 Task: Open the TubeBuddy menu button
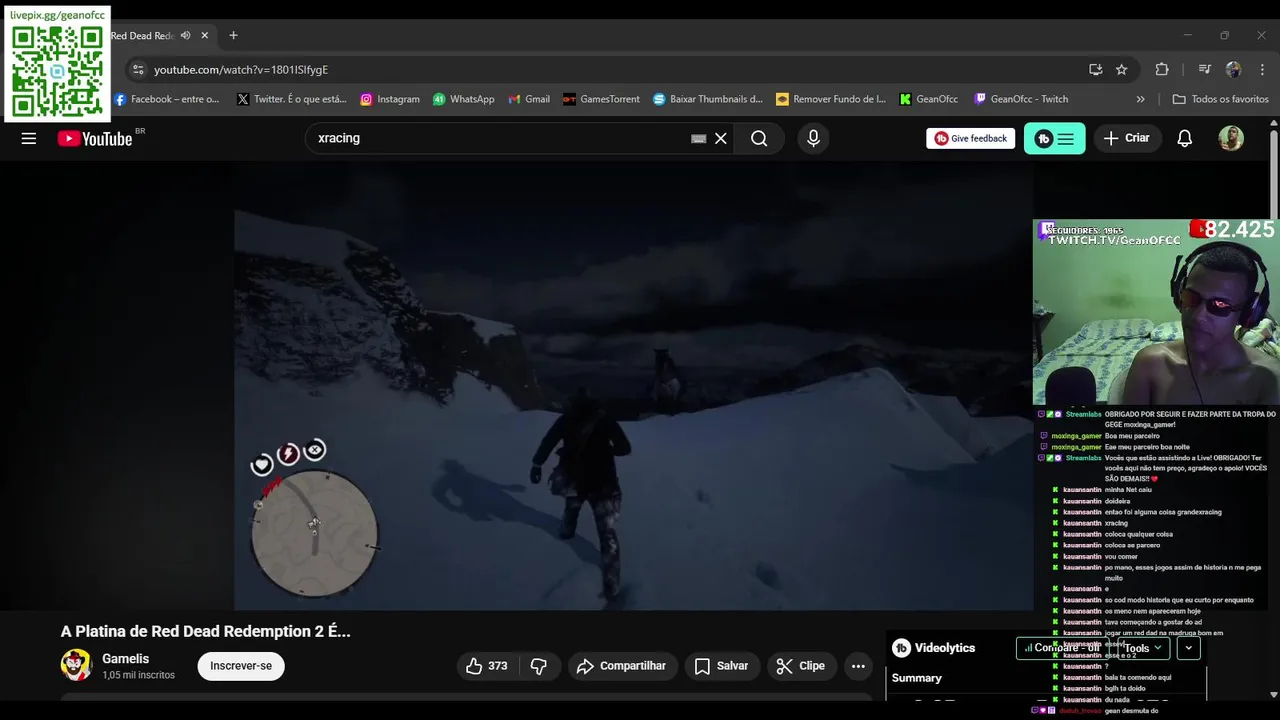(1054, 138)
